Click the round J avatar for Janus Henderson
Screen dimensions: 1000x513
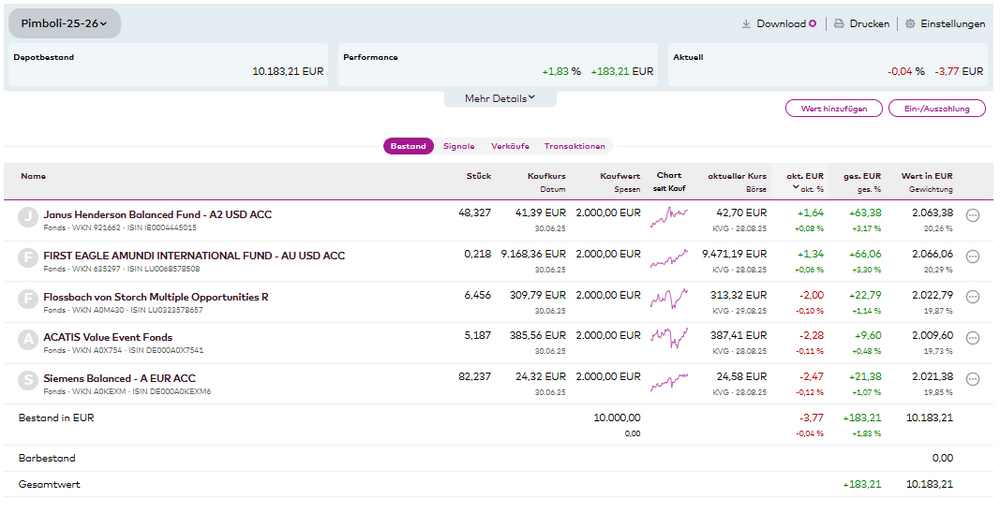[x=28, y=216]
